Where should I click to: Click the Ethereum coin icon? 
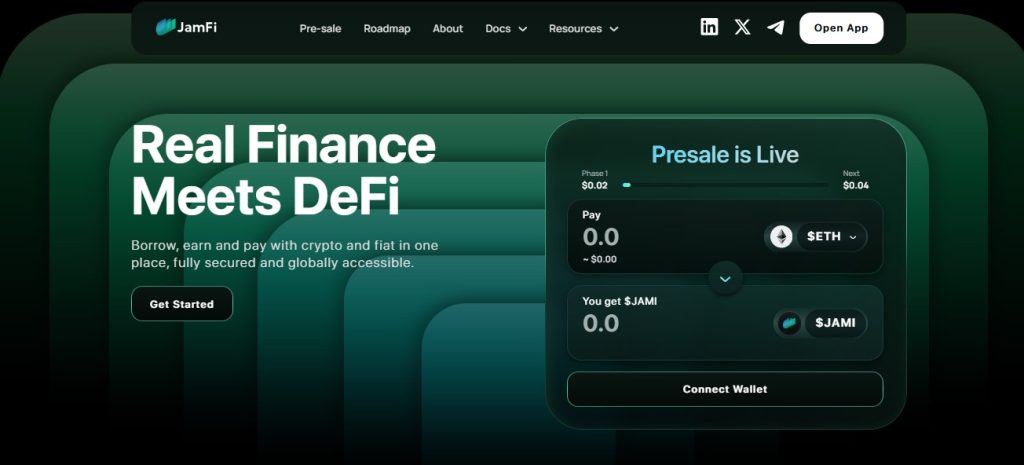coord(781,237)
